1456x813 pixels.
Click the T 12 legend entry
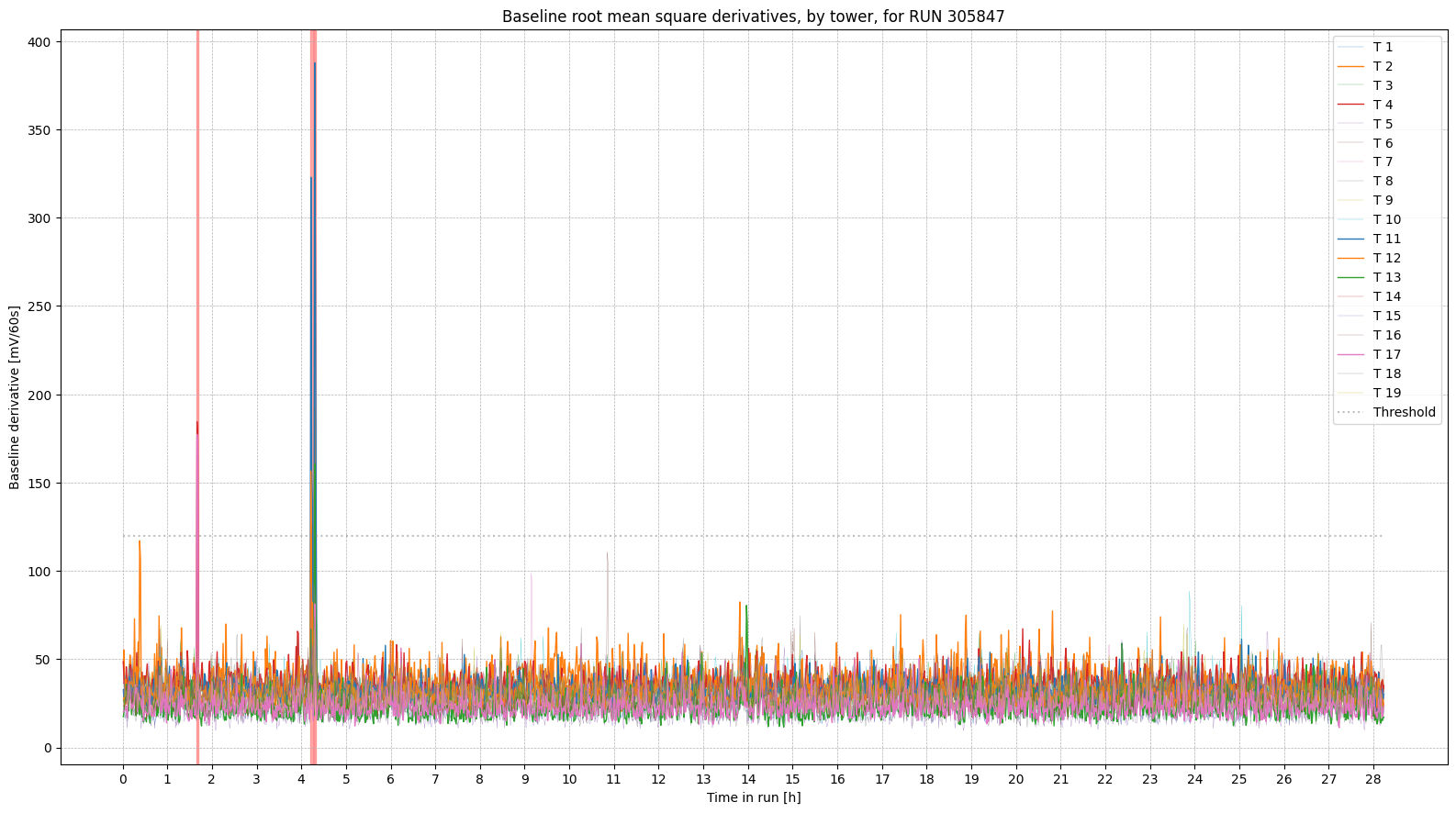click(1386, 258)
